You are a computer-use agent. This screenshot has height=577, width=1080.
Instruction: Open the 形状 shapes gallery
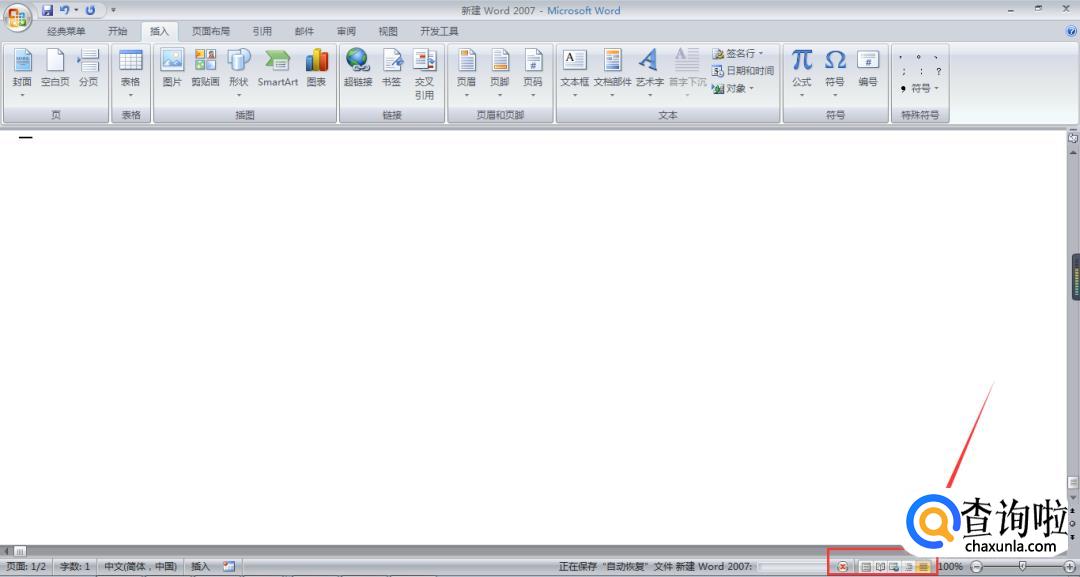(x=238, y=73)
